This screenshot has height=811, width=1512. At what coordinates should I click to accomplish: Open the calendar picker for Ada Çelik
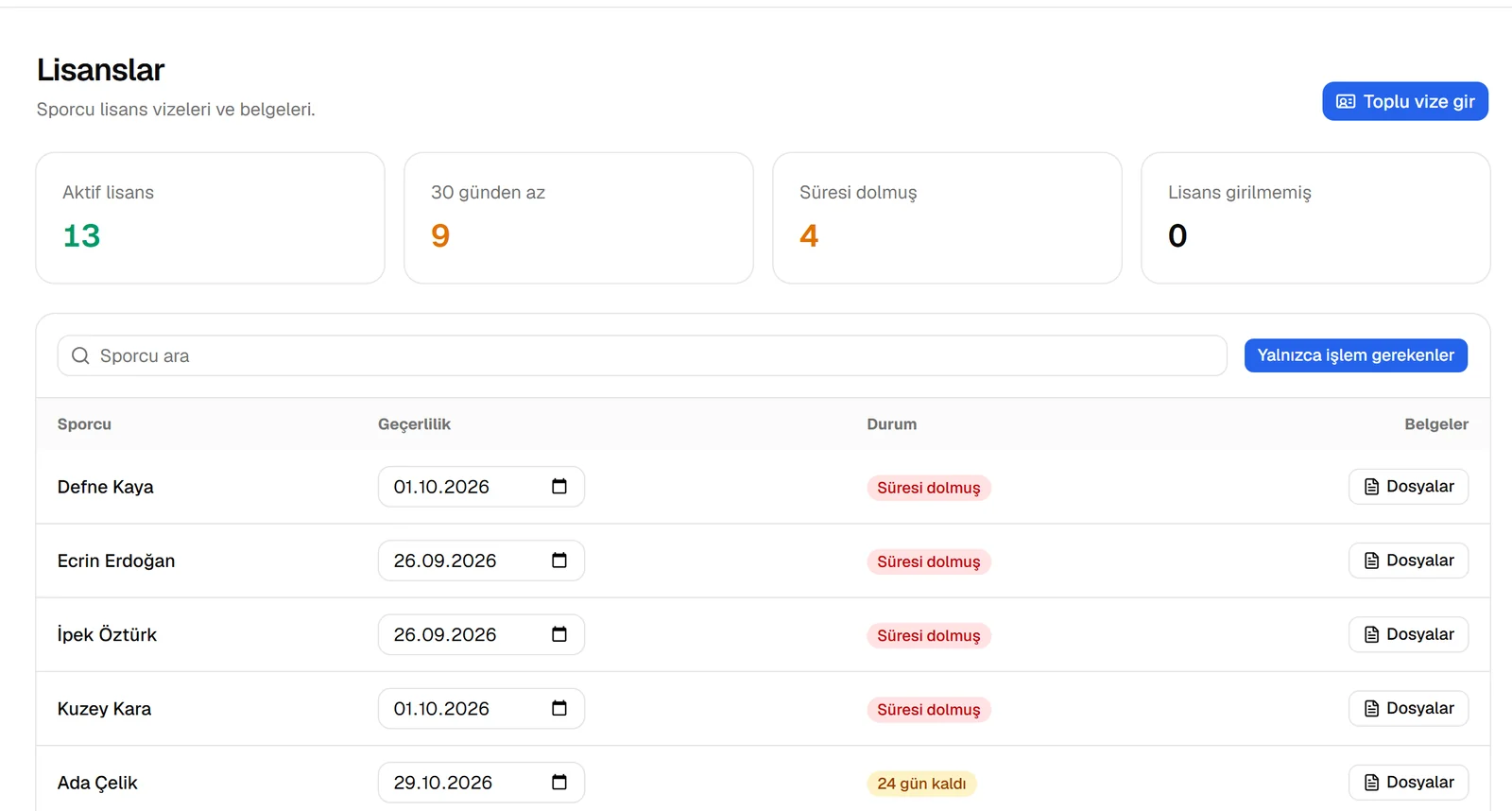[559, 782]
